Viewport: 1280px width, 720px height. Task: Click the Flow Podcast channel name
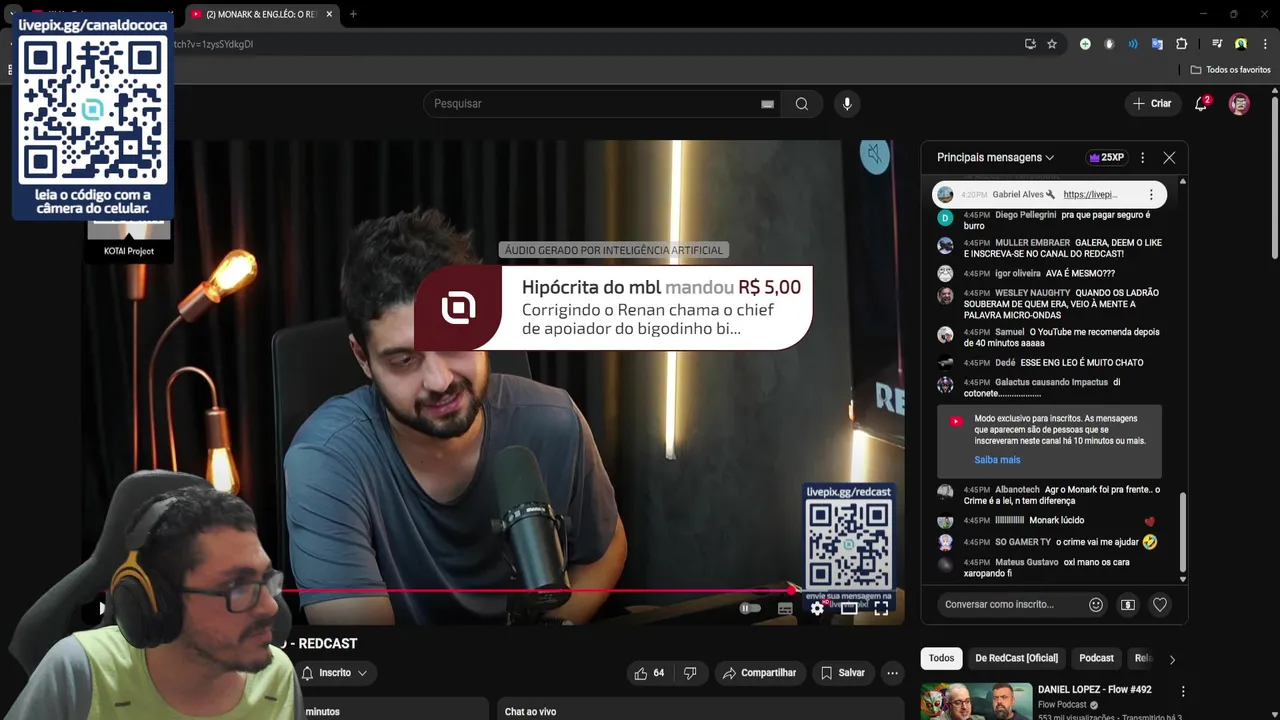[1062, 705]
